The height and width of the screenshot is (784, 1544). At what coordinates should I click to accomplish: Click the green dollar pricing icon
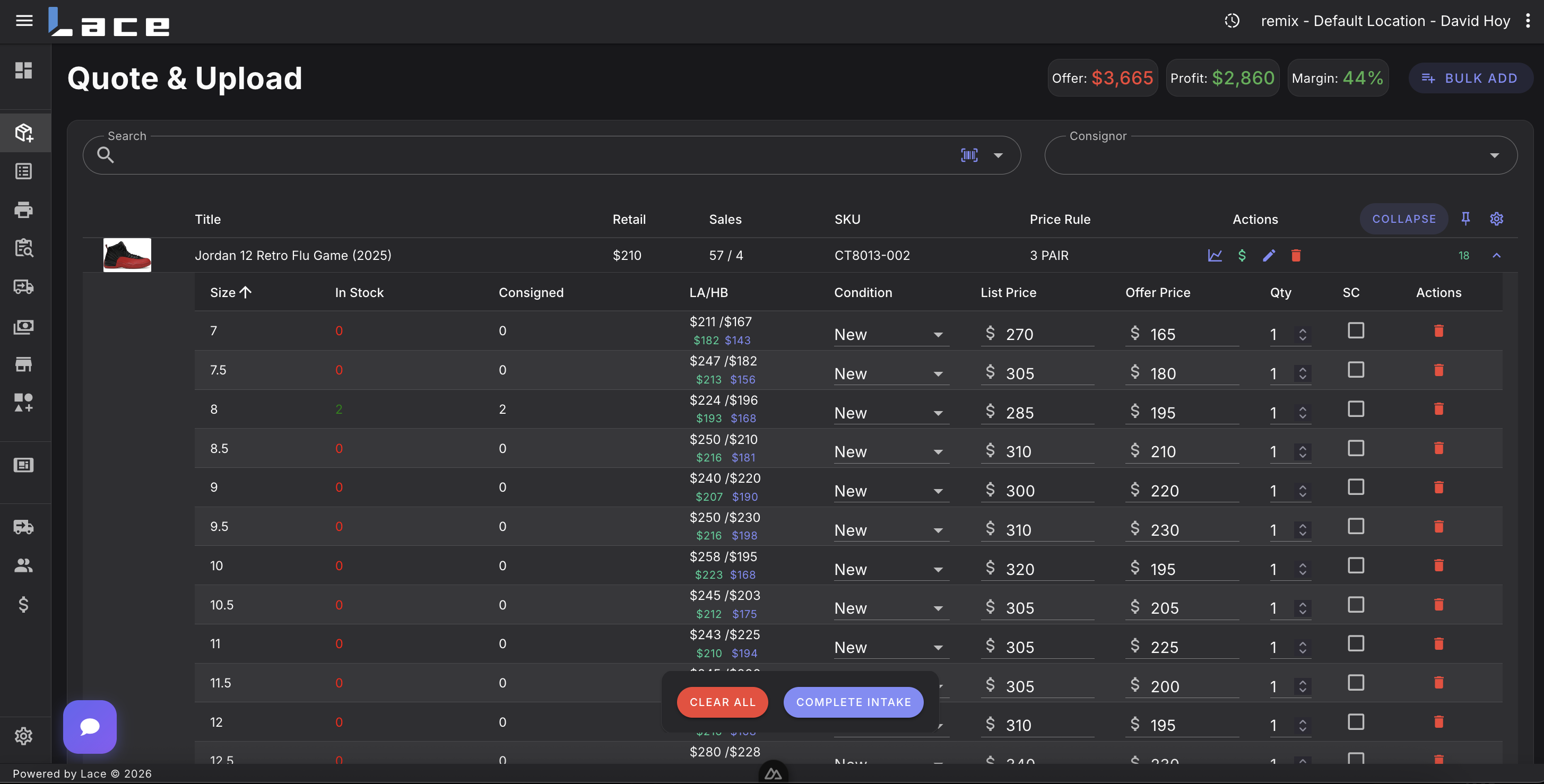pyautogui.click(x=1242, y=256)
